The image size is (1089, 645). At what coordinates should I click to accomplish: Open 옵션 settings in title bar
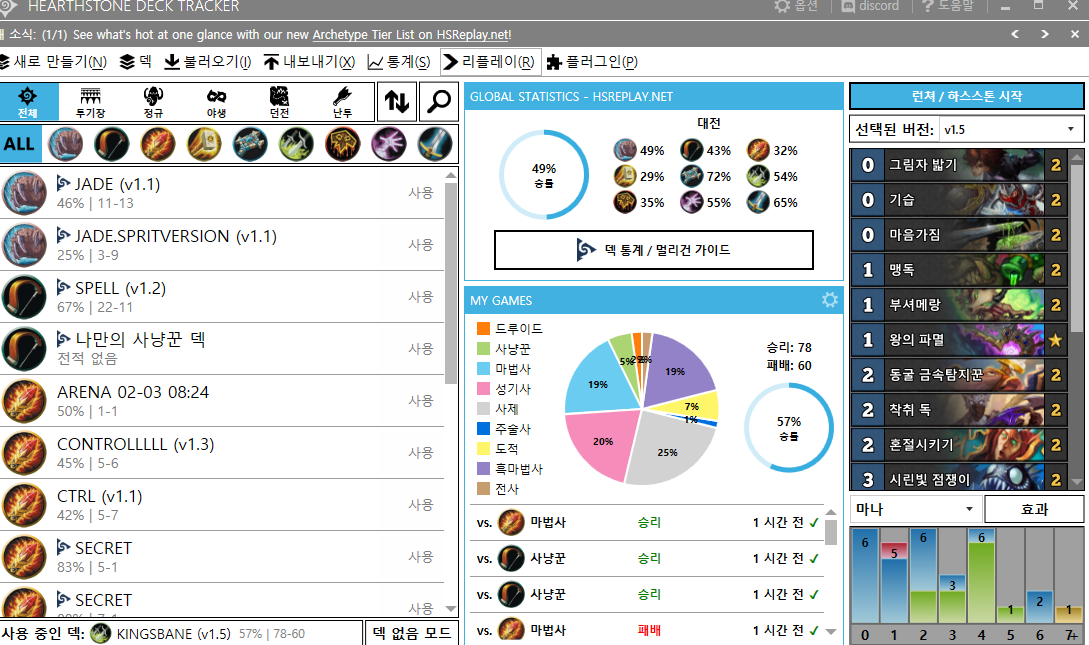796,6
